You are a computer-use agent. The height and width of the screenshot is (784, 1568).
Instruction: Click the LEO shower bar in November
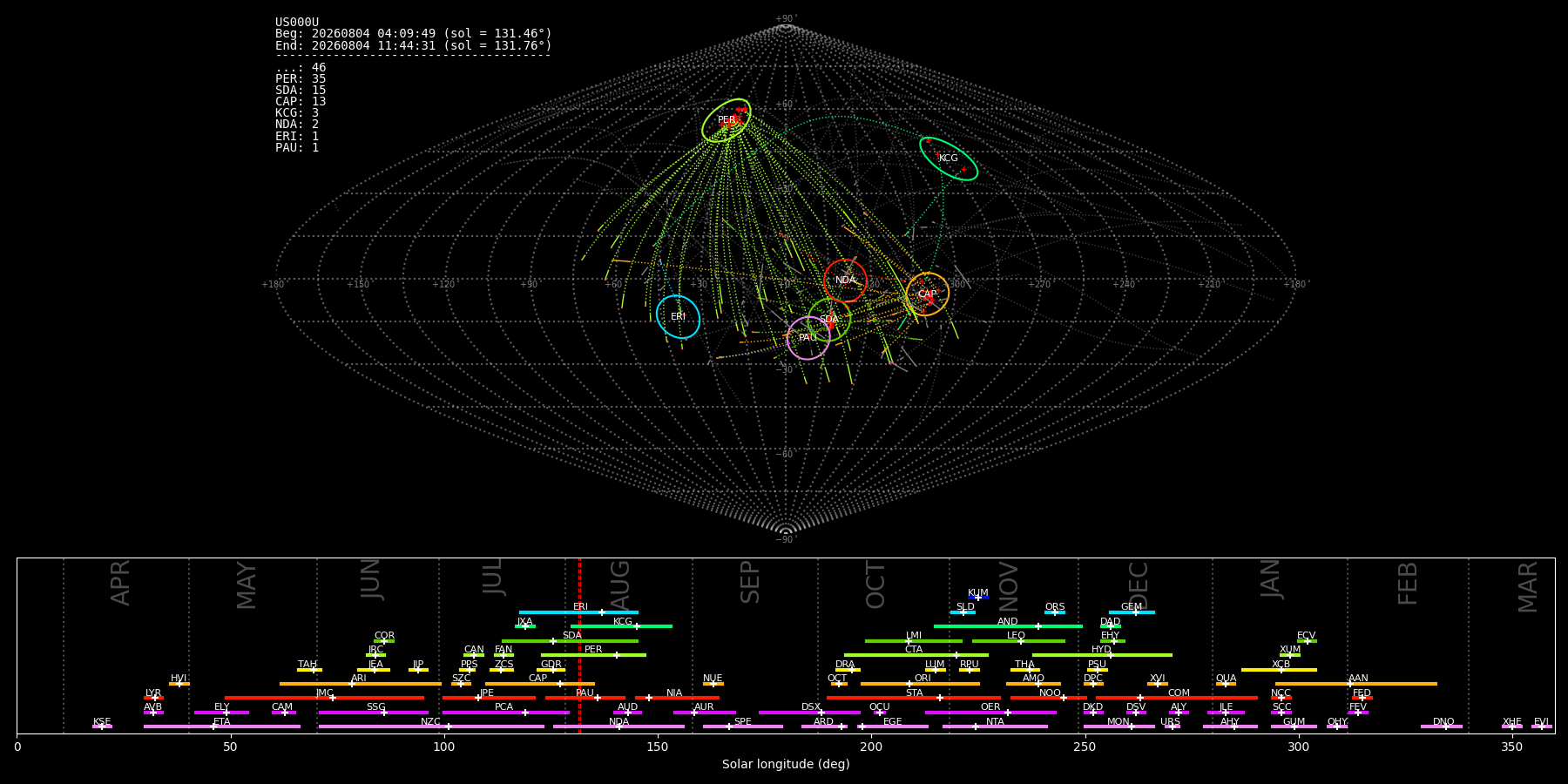pos(1018,641)
